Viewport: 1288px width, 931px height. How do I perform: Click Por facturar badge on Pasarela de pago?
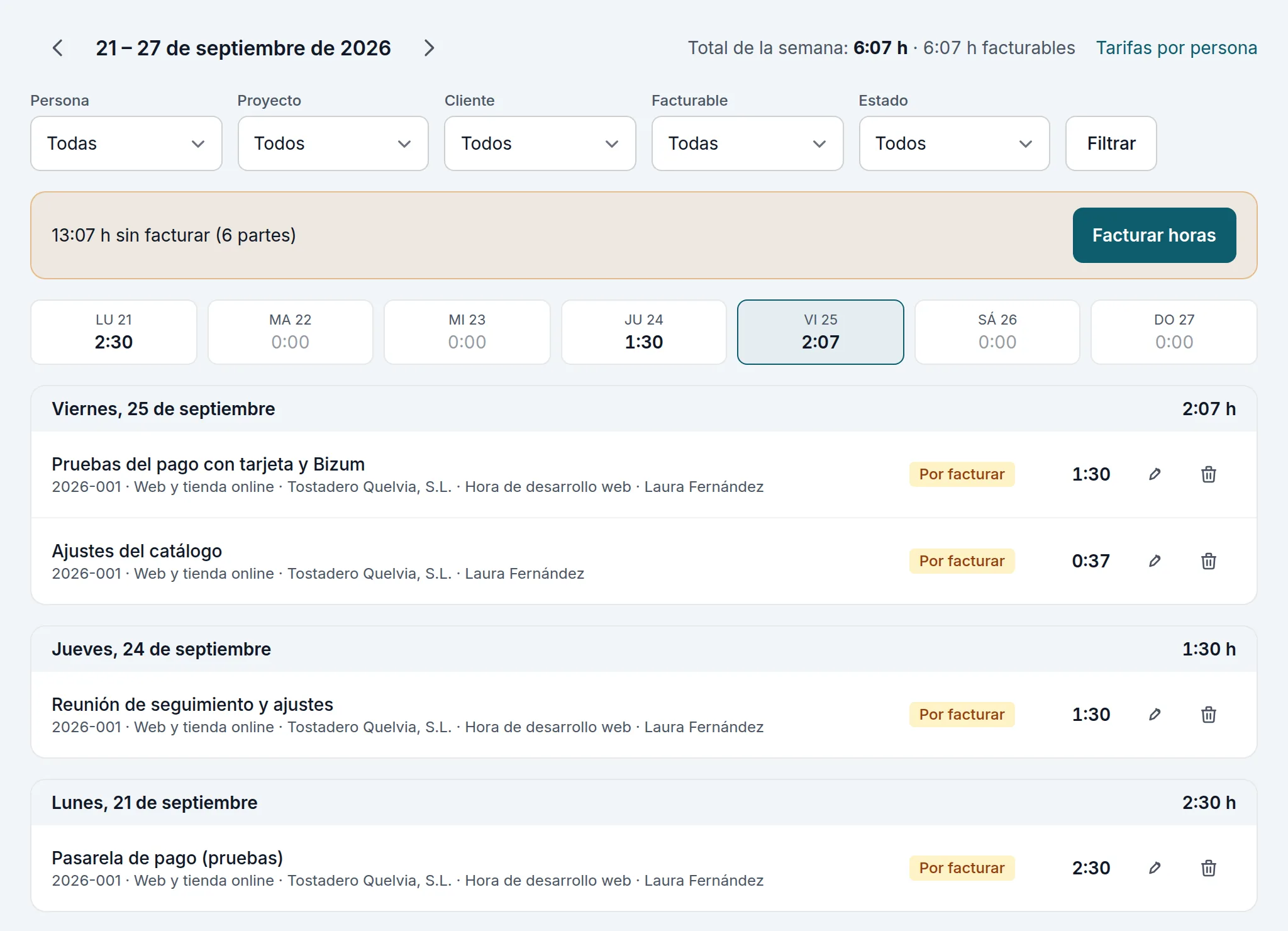click(962, 868)
